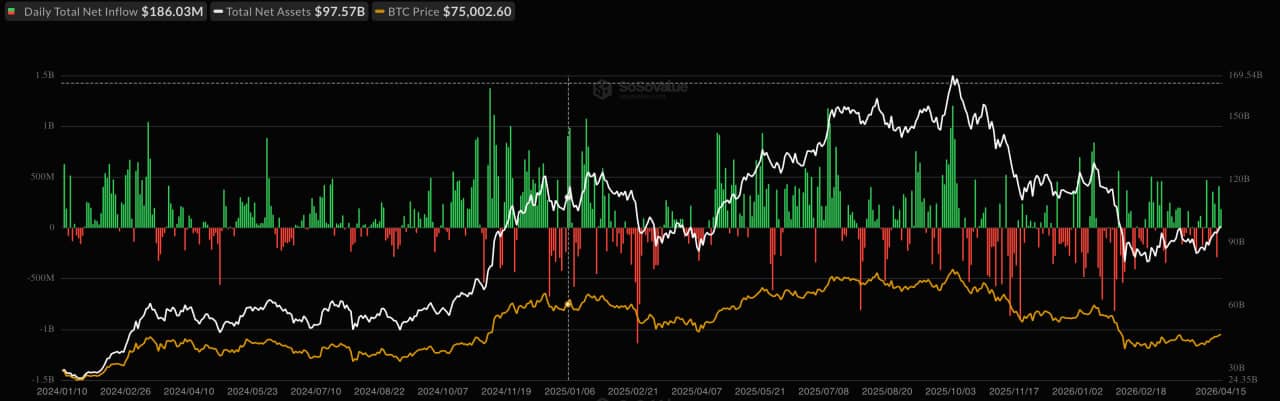Click the 1.5B left axis label
Image resolution: width=1280 pixels, height=401 pixels.
(x=43, y=75)
